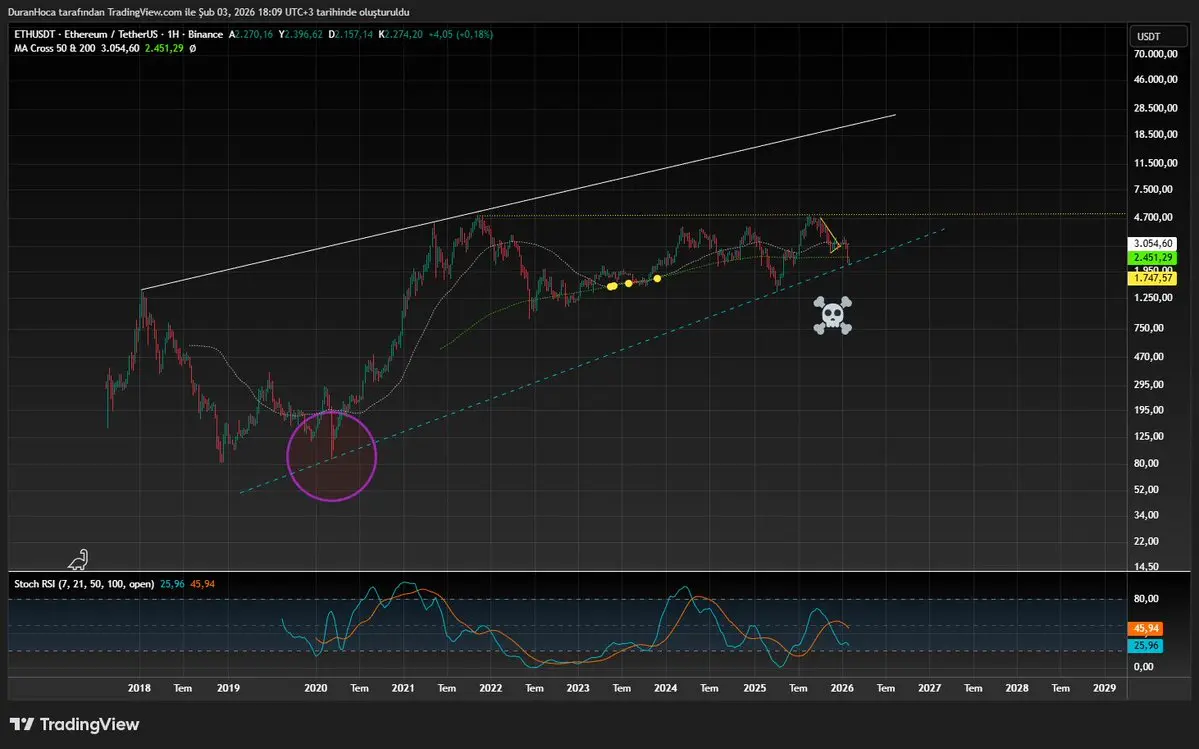
Task: Click the 2025 label on time axis
Action: [x=755, y=688]
